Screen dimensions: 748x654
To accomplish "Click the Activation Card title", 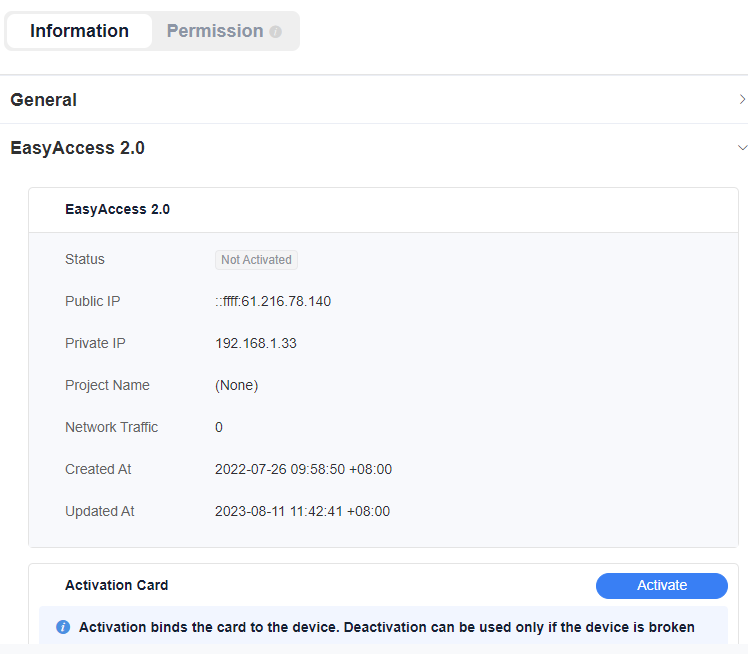I will (x=116, y=585).
